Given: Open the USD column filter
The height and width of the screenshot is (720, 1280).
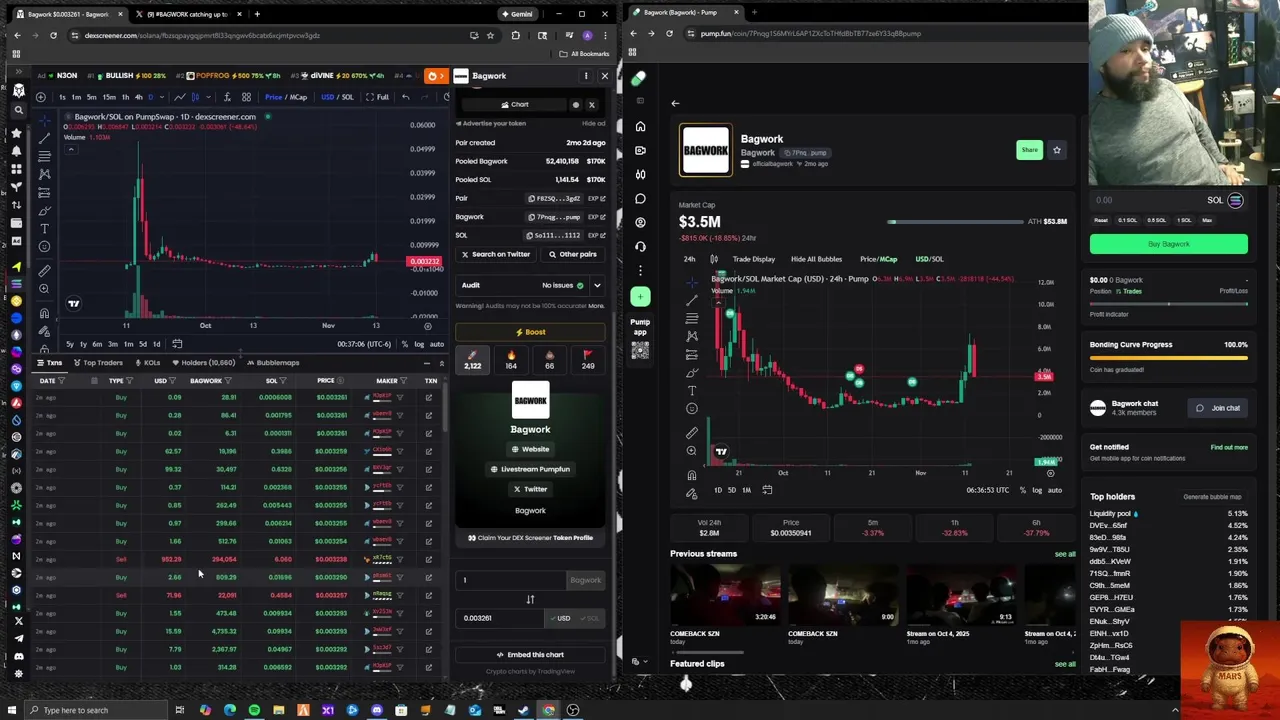Looking at the screenshot, I should pyautogui.click(x=174, y=381).
